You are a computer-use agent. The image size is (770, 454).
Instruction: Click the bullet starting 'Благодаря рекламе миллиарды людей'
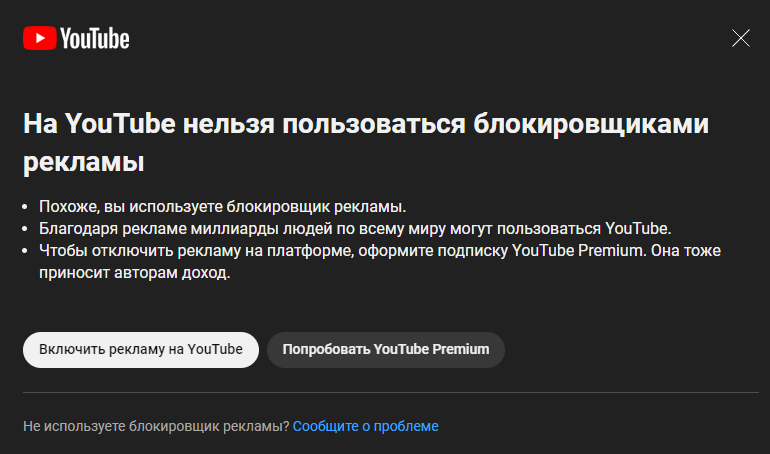(355, 229)
